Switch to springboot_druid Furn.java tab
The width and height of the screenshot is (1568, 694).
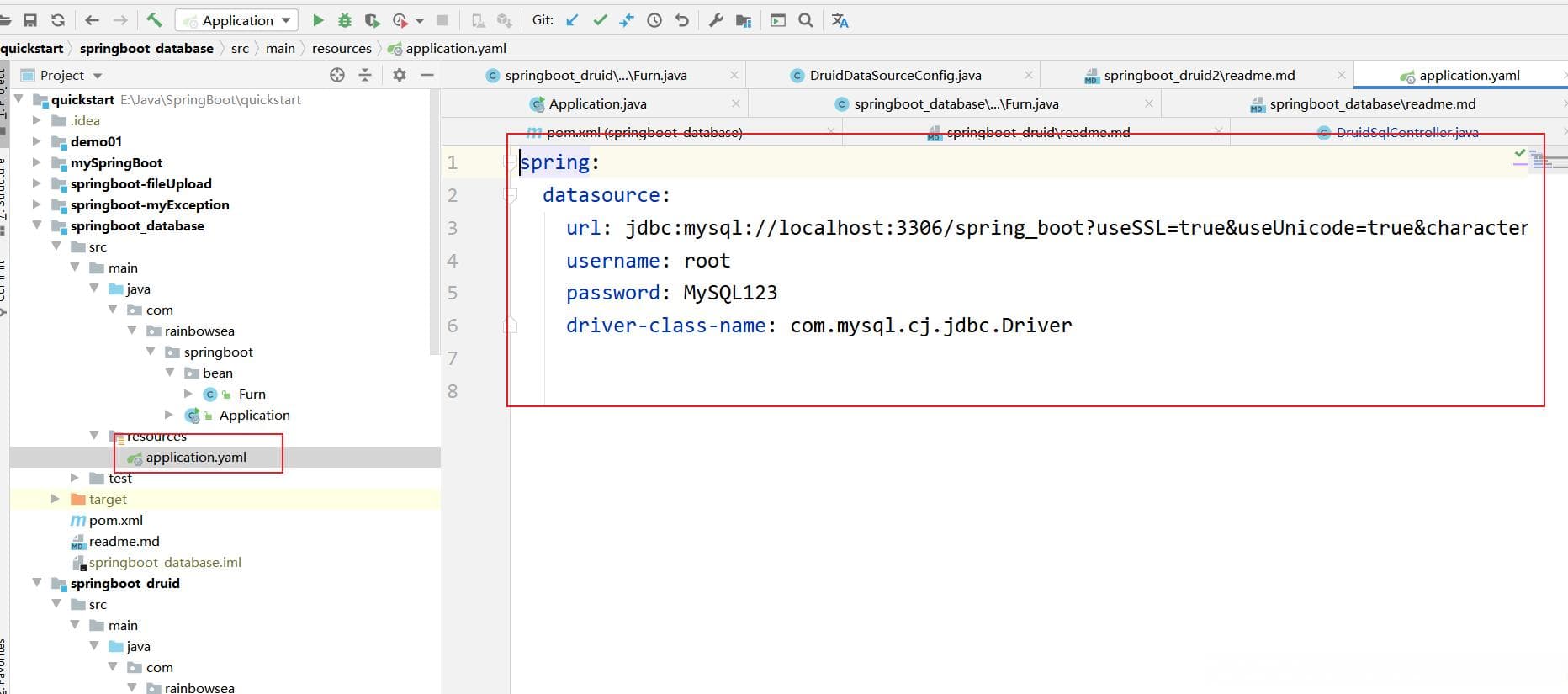click(x=596, y=75)
